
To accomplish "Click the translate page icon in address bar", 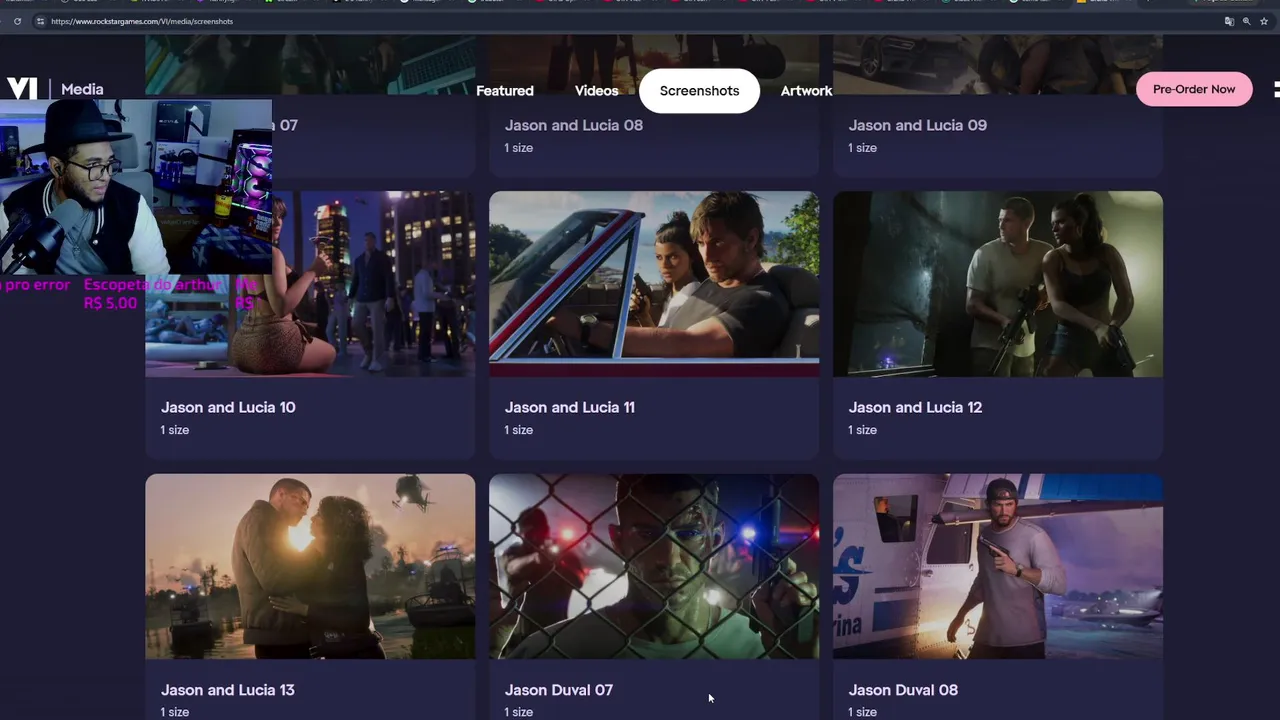I will pyautogui.click(x=1229, y=21).
